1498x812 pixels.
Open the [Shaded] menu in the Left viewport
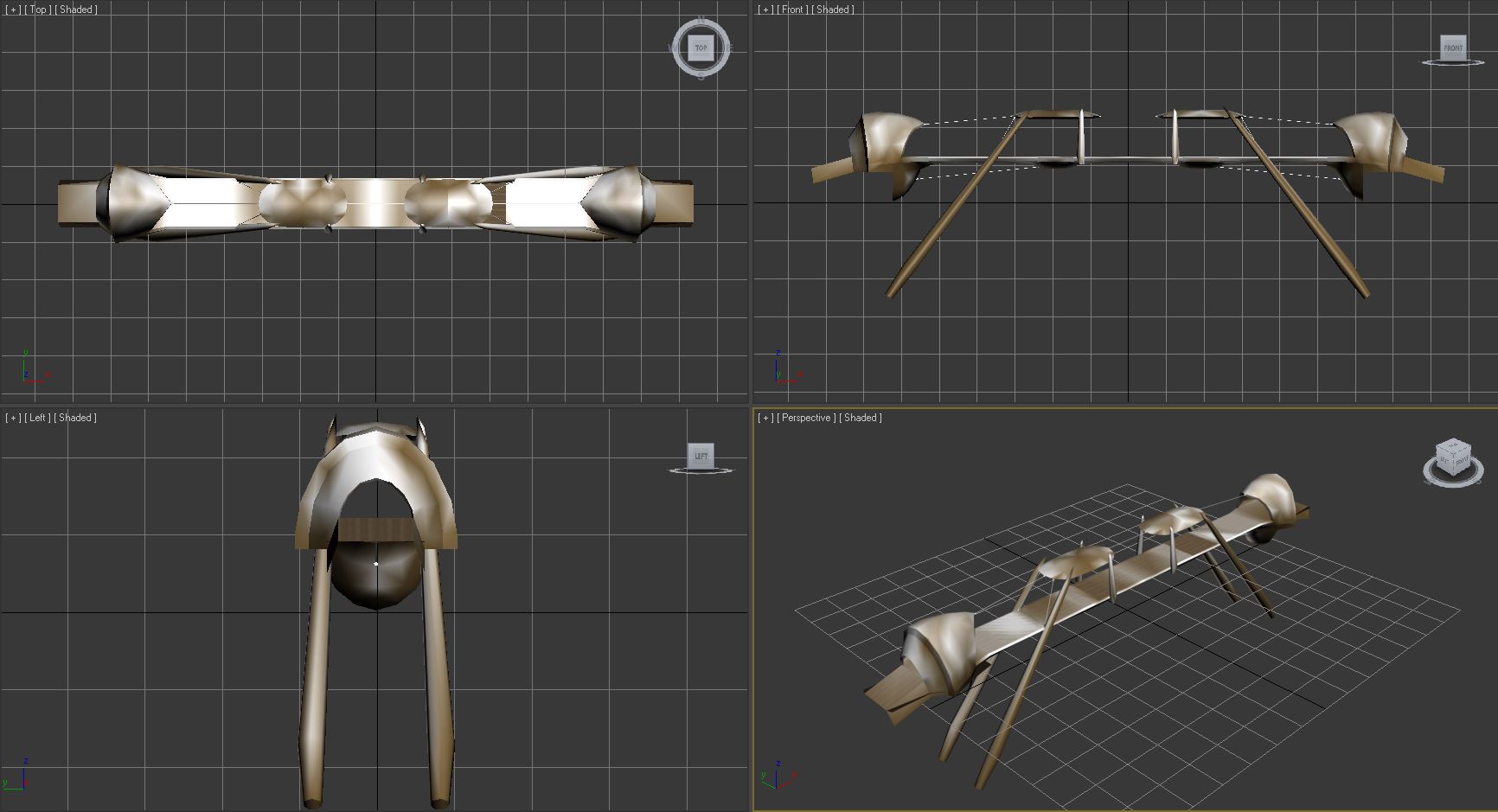(x=76, y=418)
